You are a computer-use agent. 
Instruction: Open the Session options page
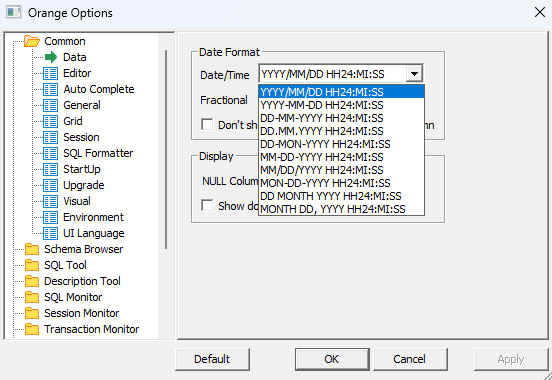point(81,137)
